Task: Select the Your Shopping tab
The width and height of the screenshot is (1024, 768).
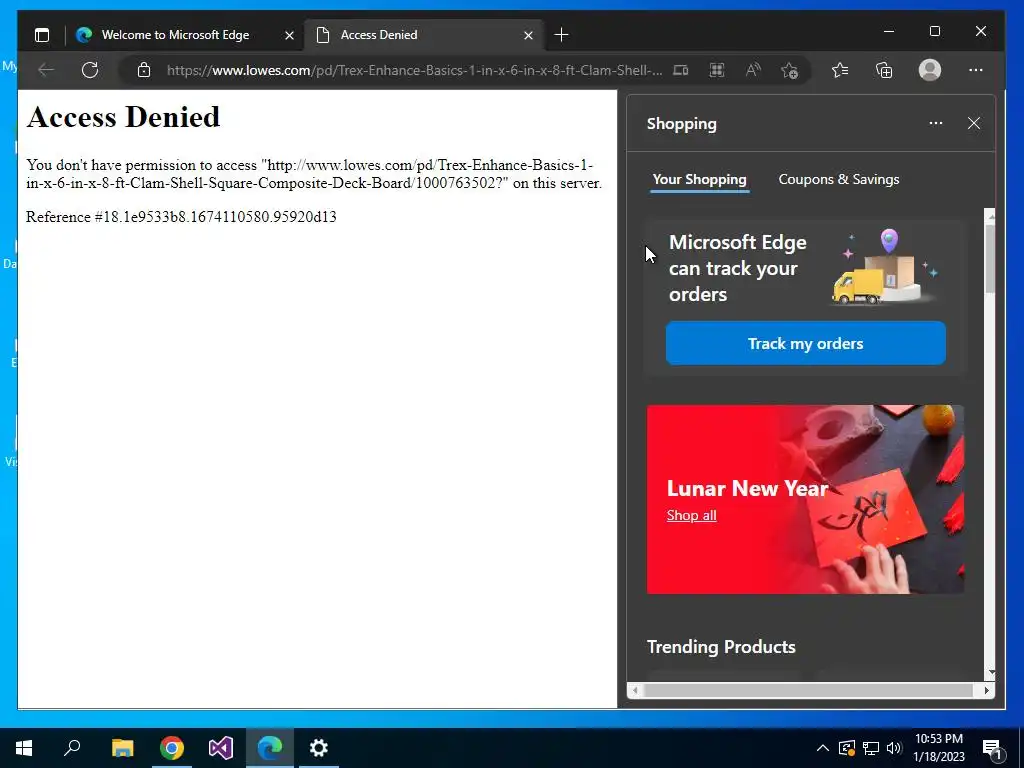Action: [699, 180]
